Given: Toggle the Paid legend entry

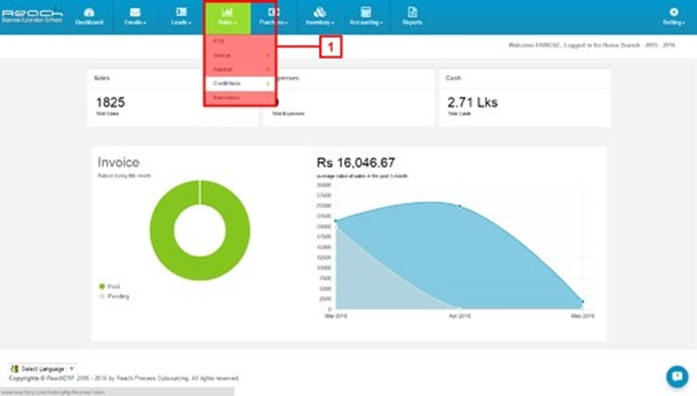Looking at the screenshot, I should click(x=109, y=287).
